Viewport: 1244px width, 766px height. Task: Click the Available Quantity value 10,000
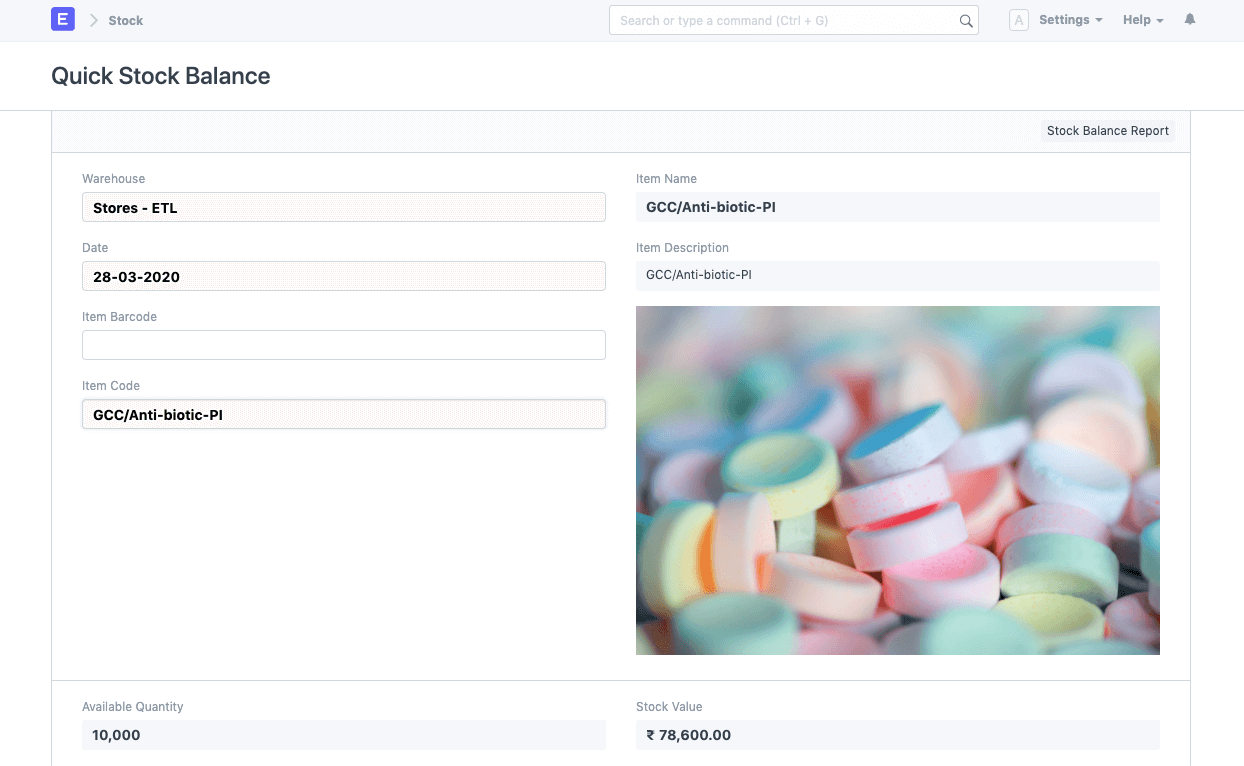pos(343,735)
